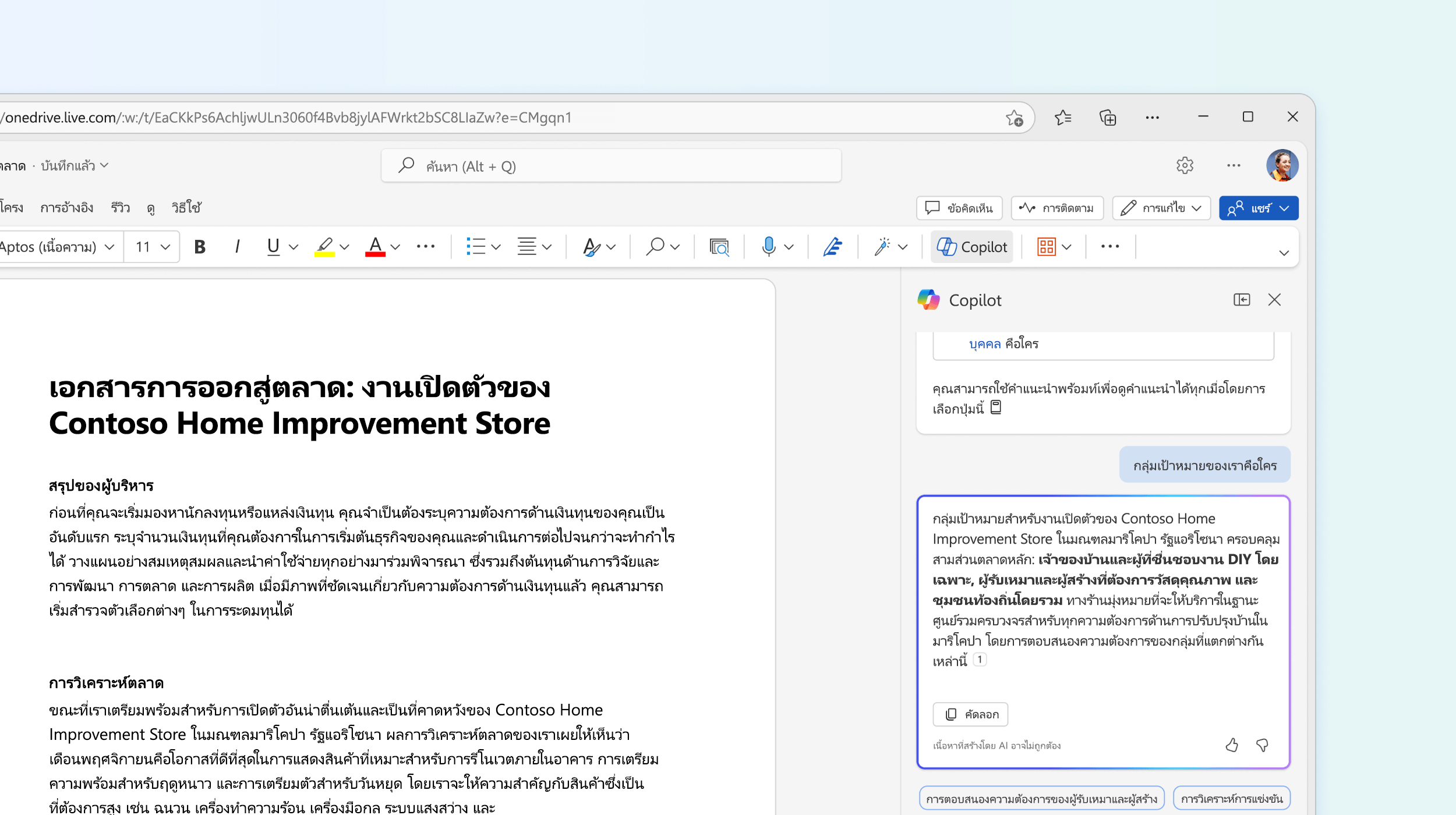Open the การอ้างอิง references tab
Screen dimensions: 1456x815
tap(66, 208)
